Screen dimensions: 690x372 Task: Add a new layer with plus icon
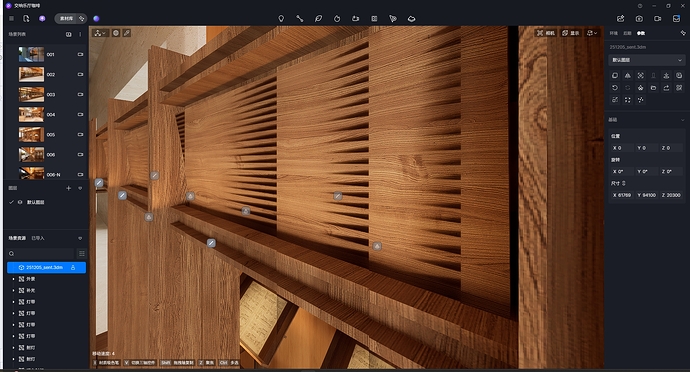coord(68,188)
